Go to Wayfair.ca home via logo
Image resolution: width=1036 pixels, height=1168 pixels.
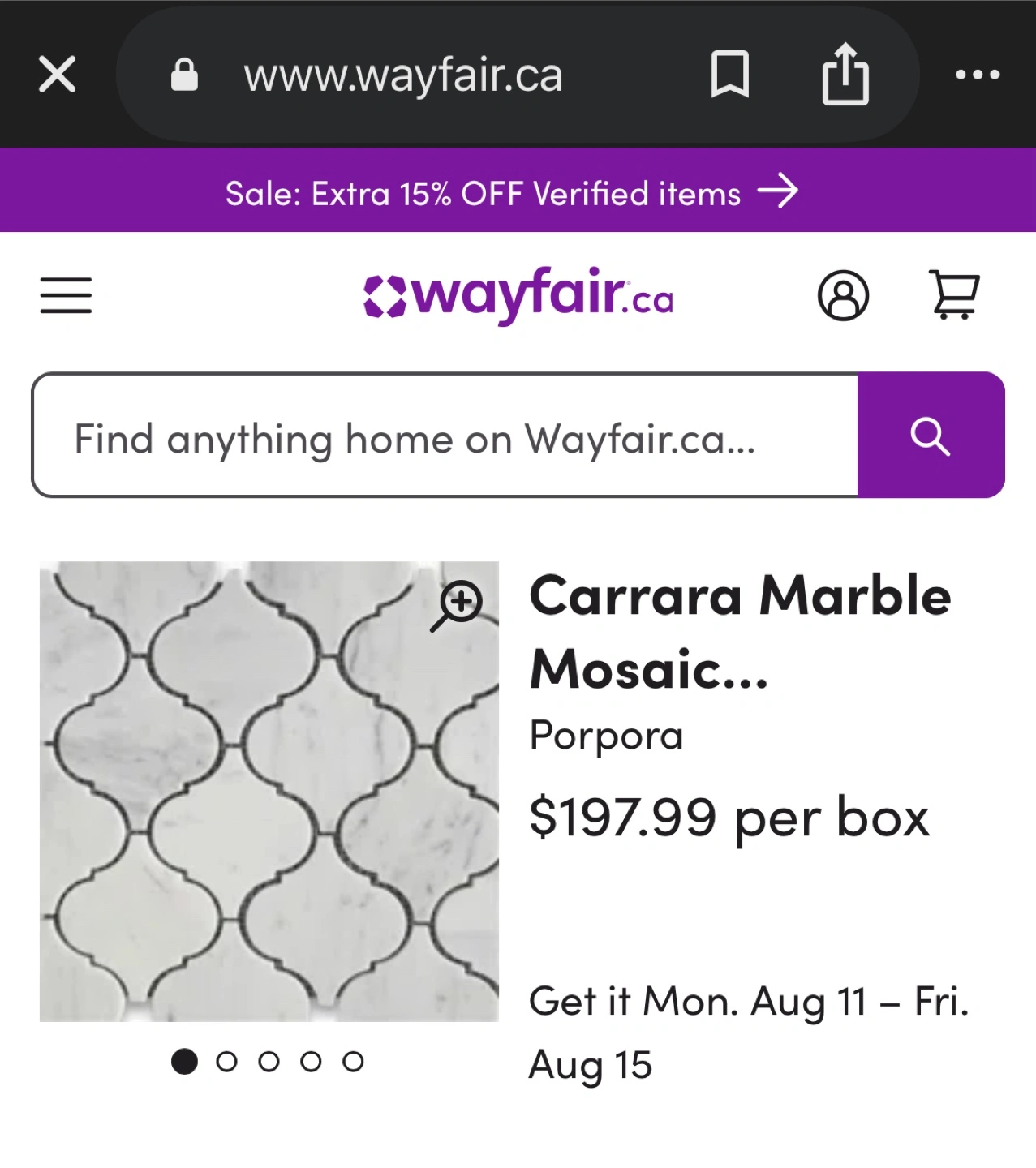click(x=518, y=295)
